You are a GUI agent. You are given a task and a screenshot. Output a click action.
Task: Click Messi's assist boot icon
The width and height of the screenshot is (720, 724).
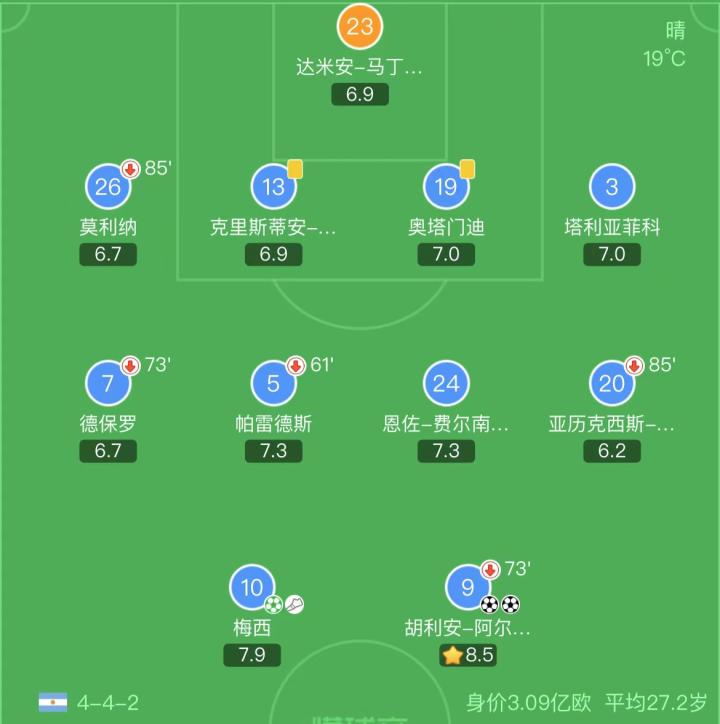pyautogui.click(x=294, y=604)
